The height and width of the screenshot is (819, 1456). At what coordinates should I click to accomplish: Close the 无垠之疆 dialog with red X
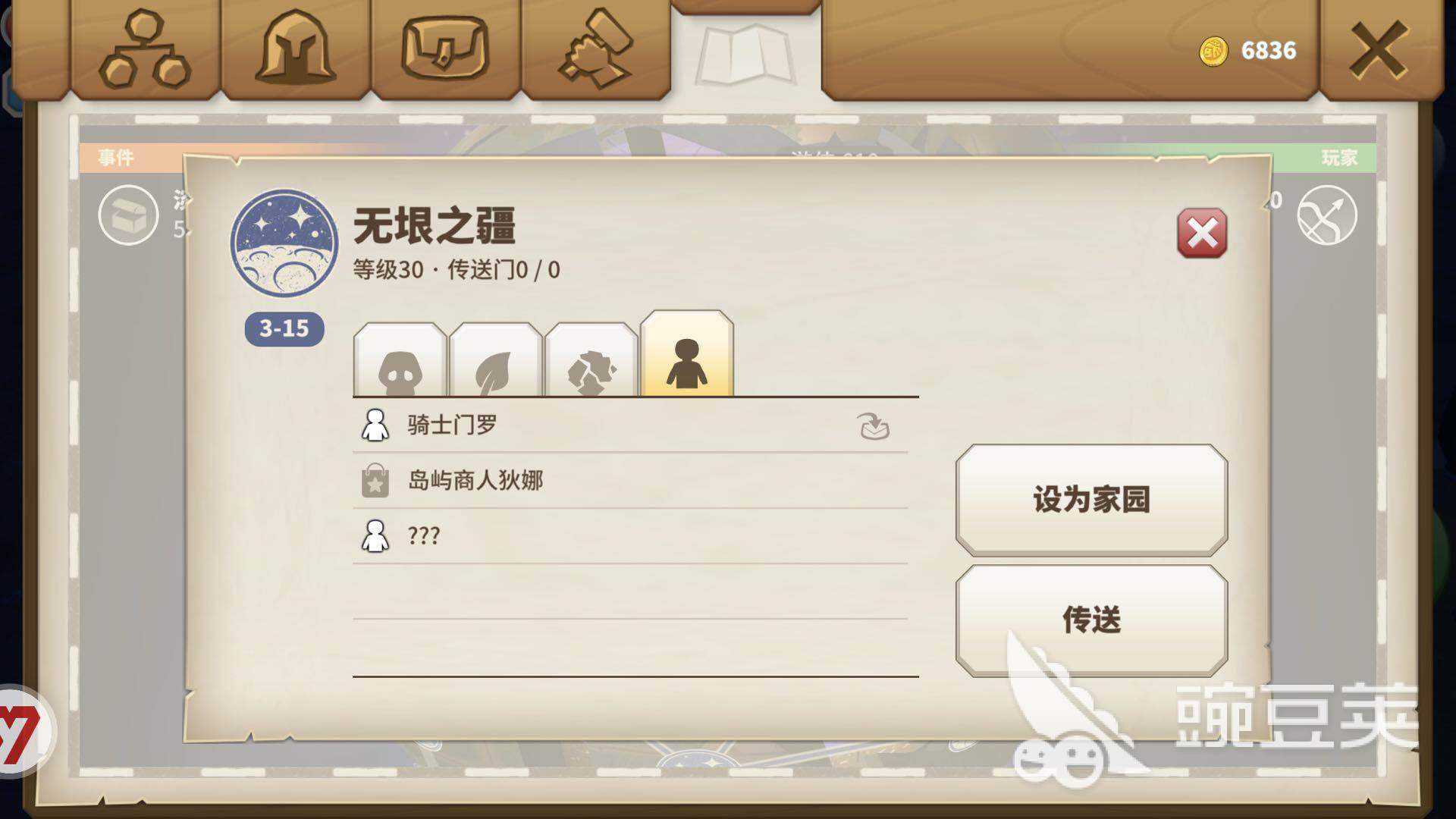click(1202, 233)
